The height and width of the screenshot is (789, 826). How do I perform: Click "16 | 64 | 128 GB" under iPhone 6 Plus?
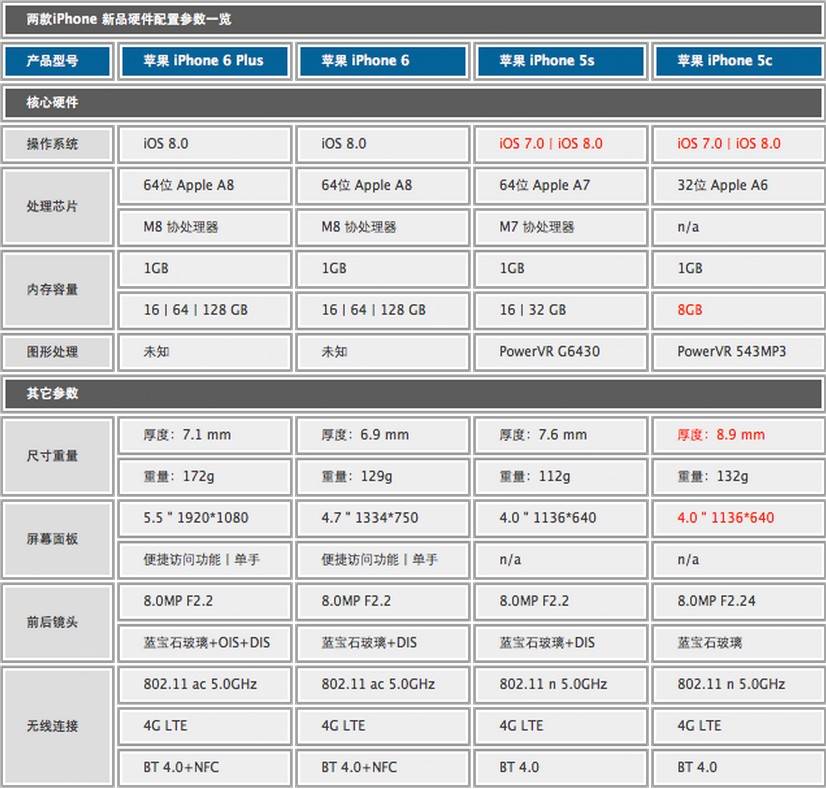coord(195,310)
